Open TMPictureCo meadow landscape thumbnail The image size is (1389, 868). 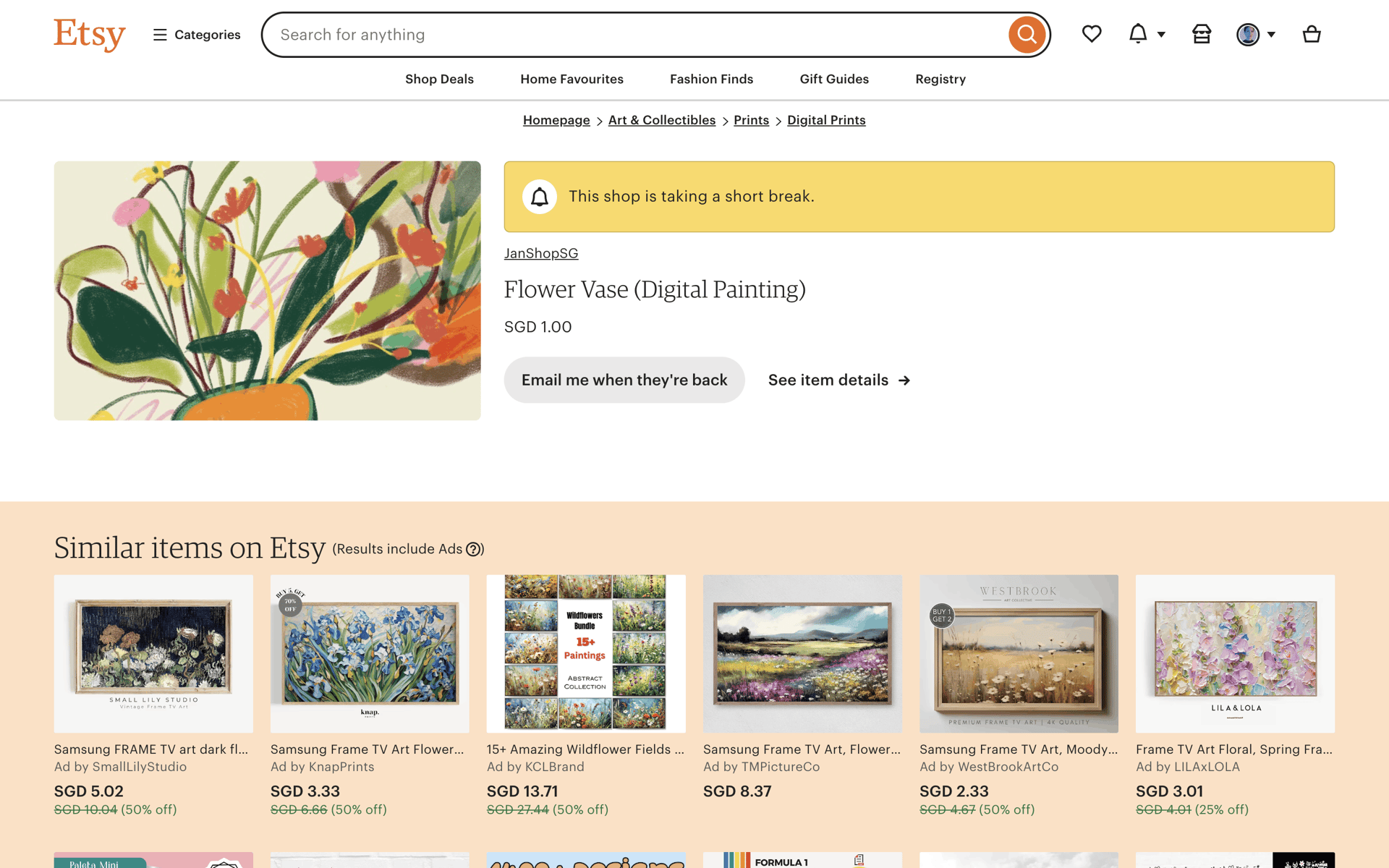[802, 654]
